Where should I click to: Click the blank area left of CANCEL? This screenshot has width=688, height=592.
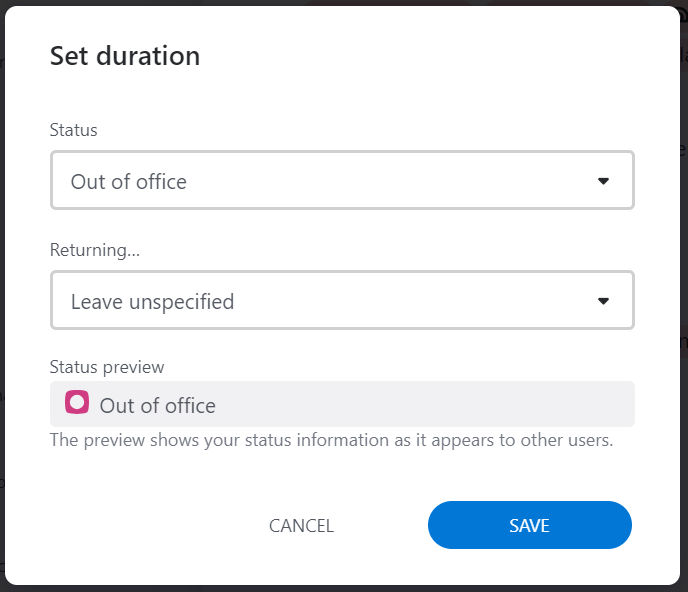pos(154,525)
